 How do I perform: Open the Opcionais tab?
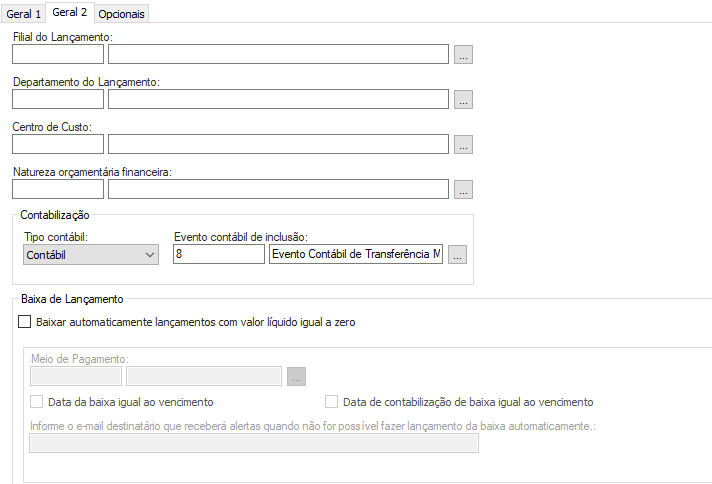pos(122,14)
